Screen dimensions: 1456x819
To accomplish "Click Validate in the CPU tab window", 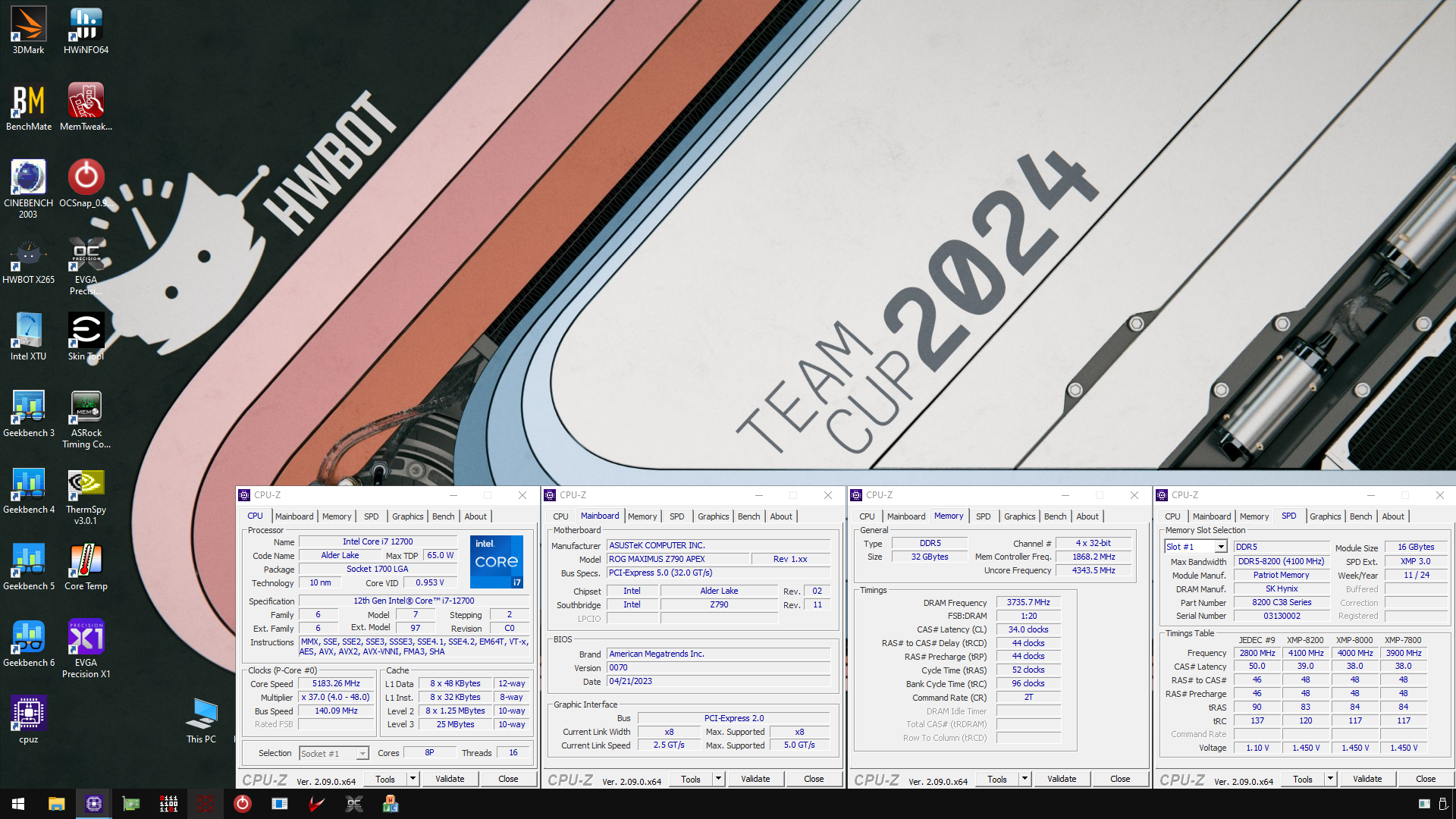I will click(x=450, y=779).
